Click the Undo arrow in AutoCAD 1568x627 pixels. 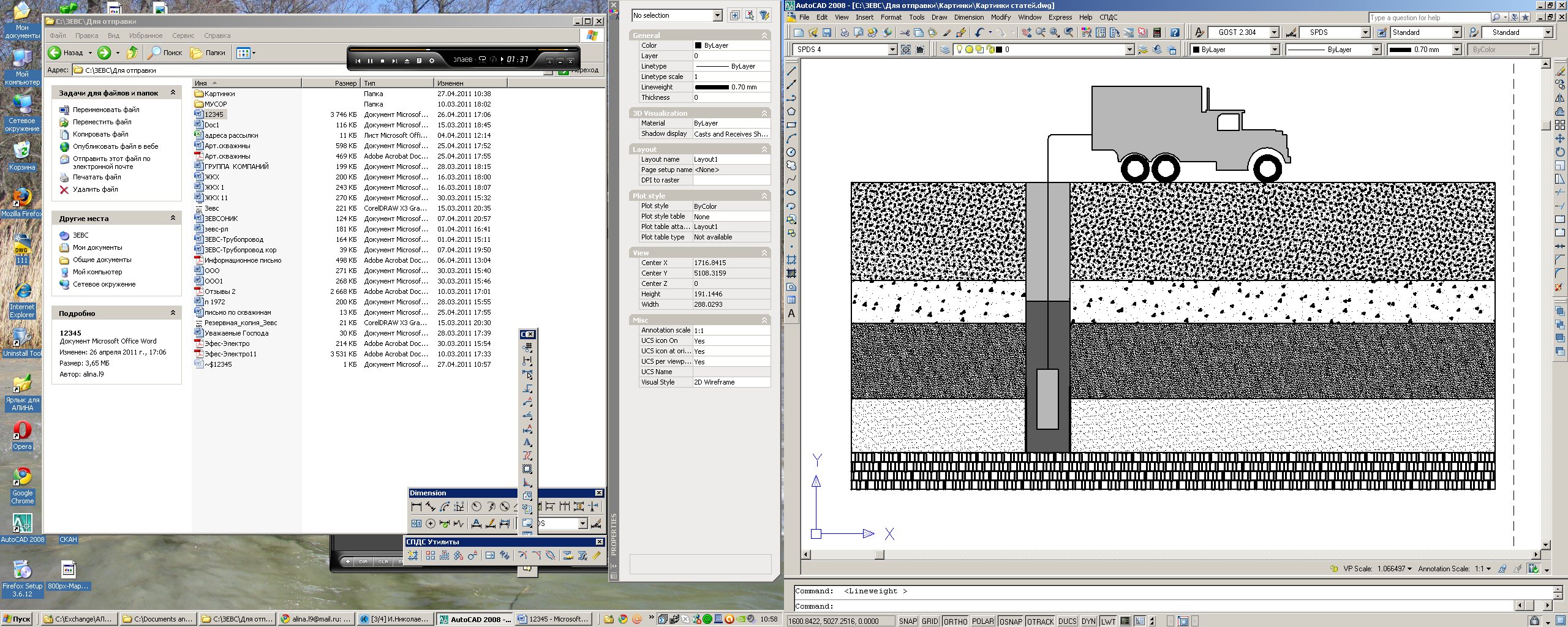(x=979, y=32)
